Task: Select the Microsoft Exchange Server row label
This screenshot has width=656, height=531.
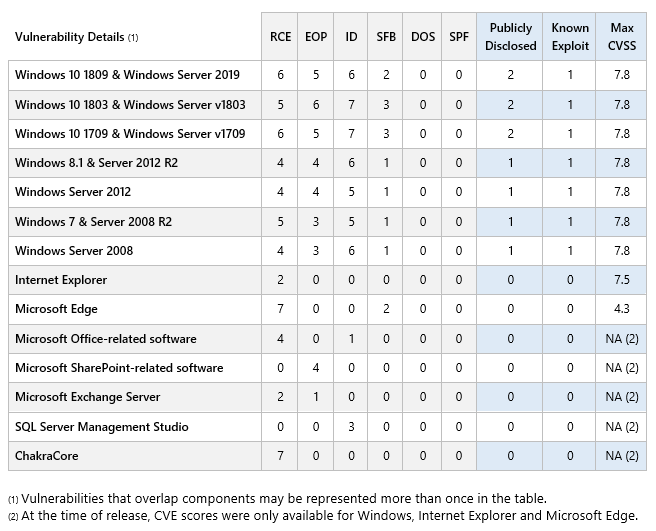Action: click(87, 397)
